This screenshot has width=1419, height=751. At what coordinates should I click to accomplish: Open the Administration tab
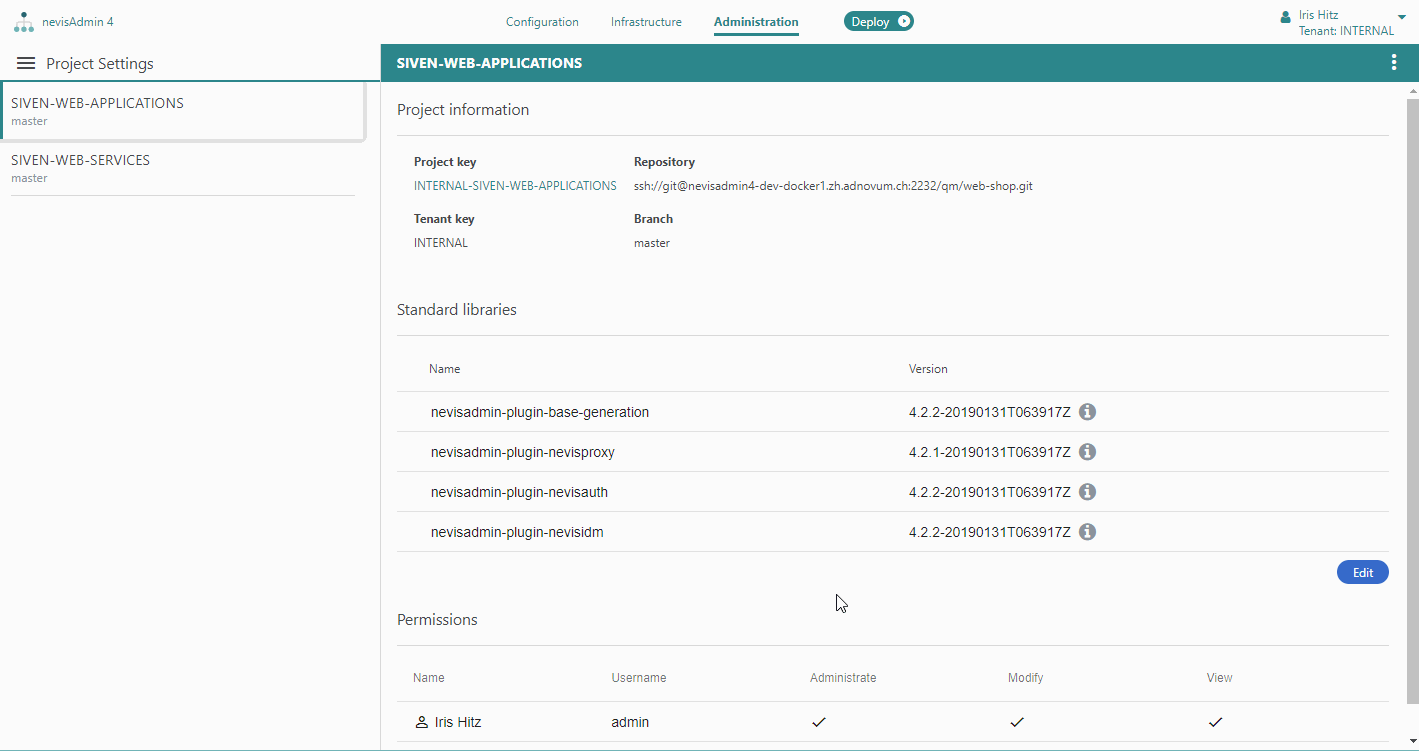tap(756, 22)
